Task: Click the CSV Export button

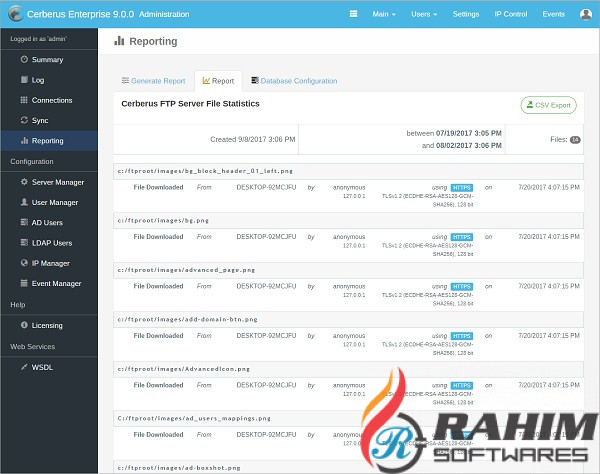Action: coord(548,104)
